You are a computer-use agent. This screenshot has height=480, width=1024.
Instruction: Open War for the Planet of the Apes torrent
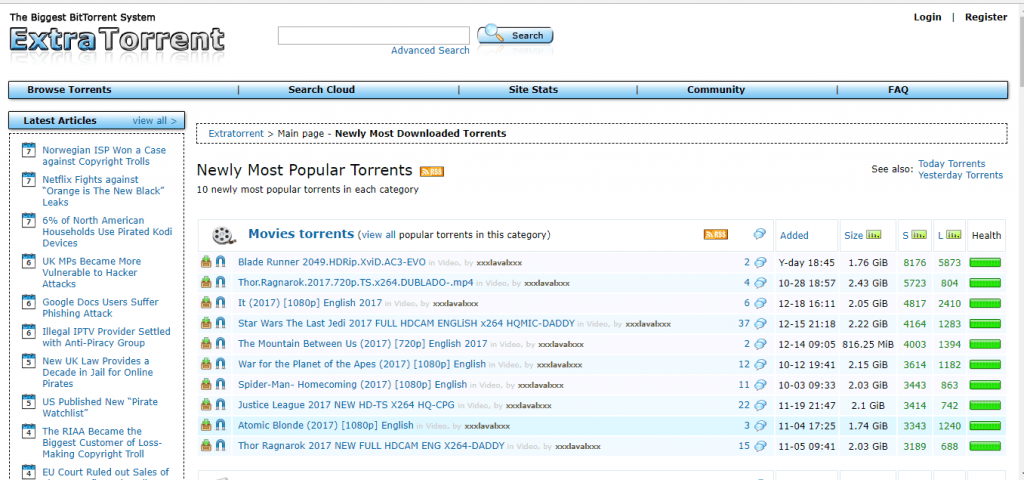pos(362,364)
